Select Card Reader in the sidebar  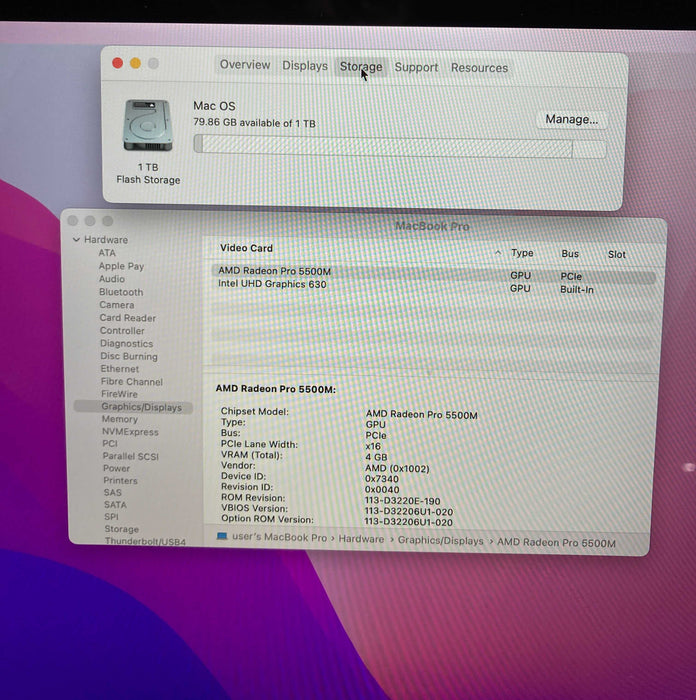[128, 318]
